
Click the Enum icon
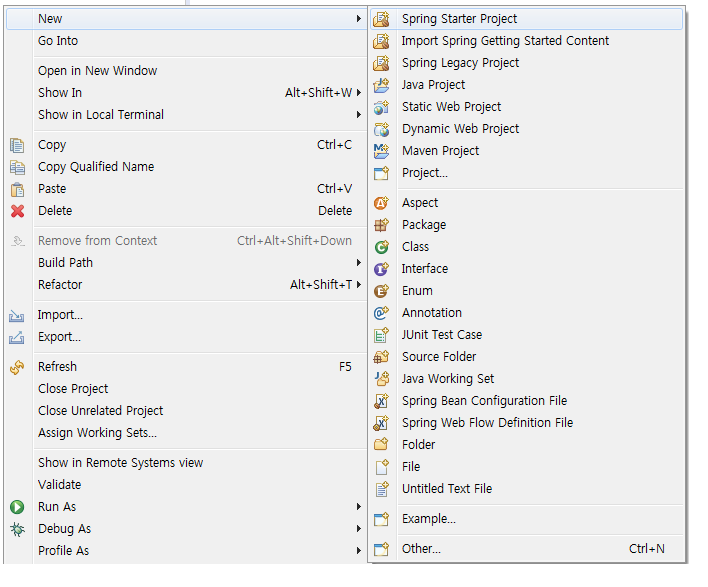pyautogui.click(x=381, y=291)
